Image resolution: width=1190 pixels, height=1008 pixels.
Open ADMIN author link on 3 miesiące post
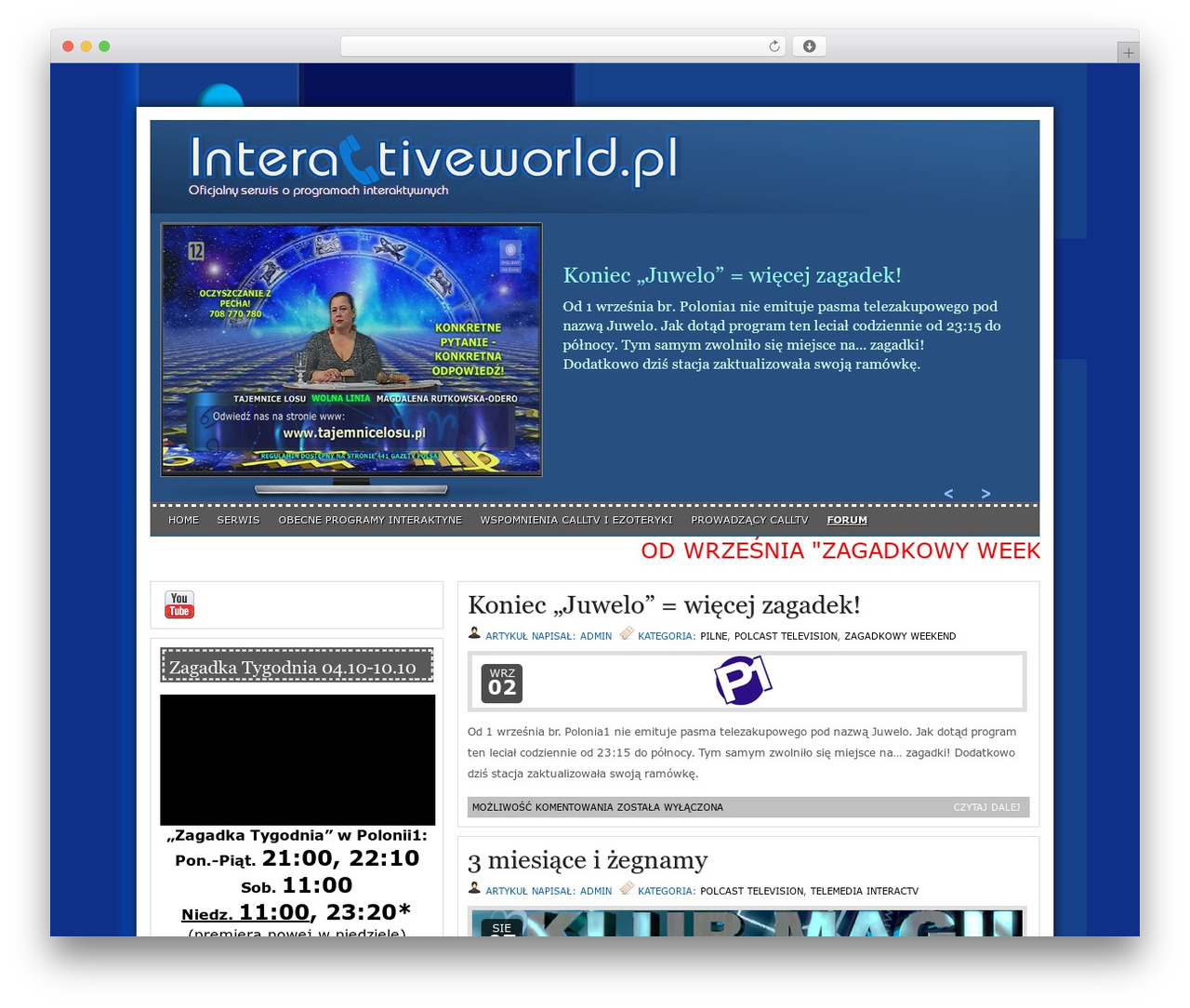(596, 891)
